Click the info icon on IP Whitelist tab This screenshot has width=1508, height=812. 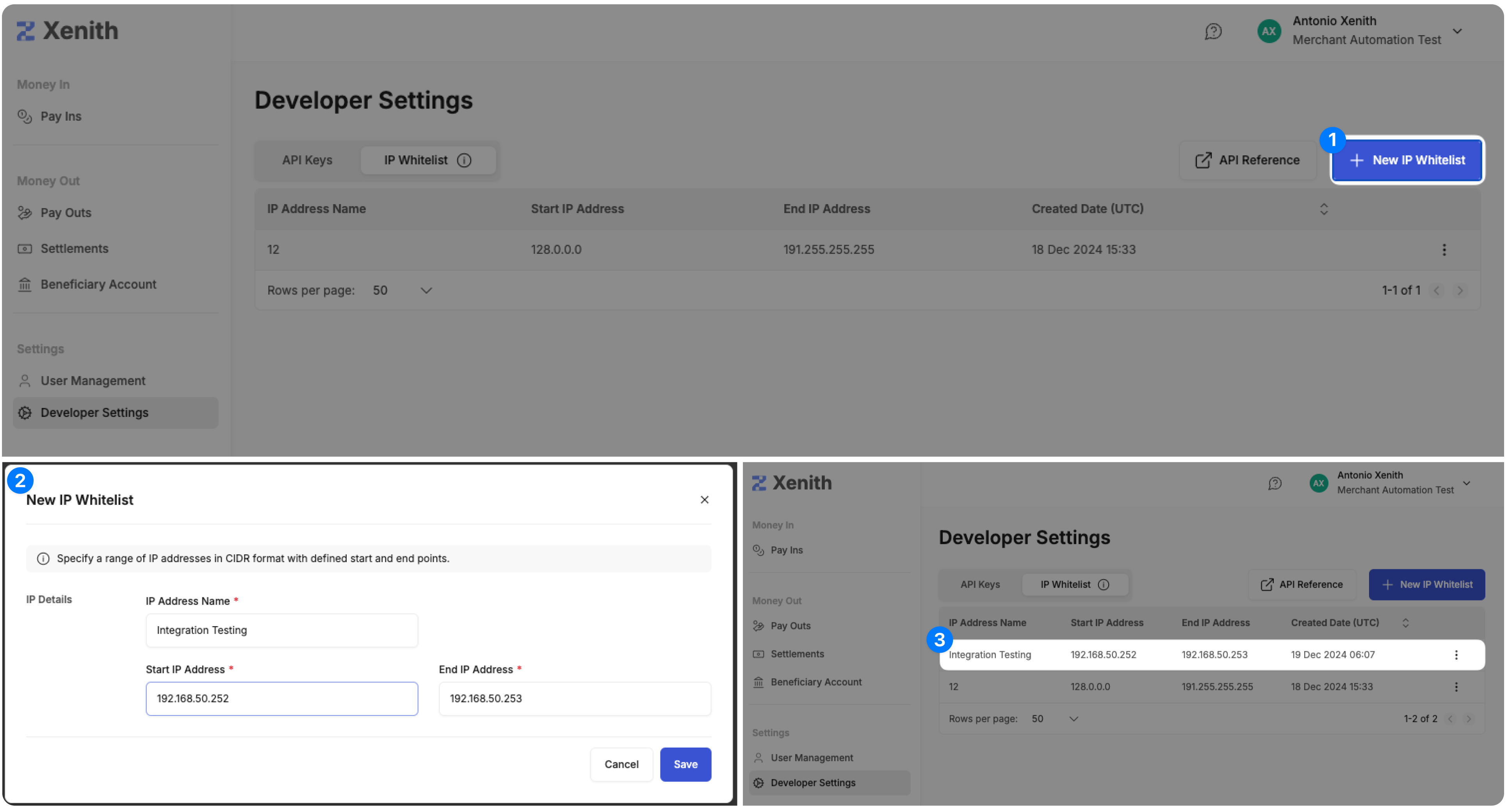pos(464,160)
